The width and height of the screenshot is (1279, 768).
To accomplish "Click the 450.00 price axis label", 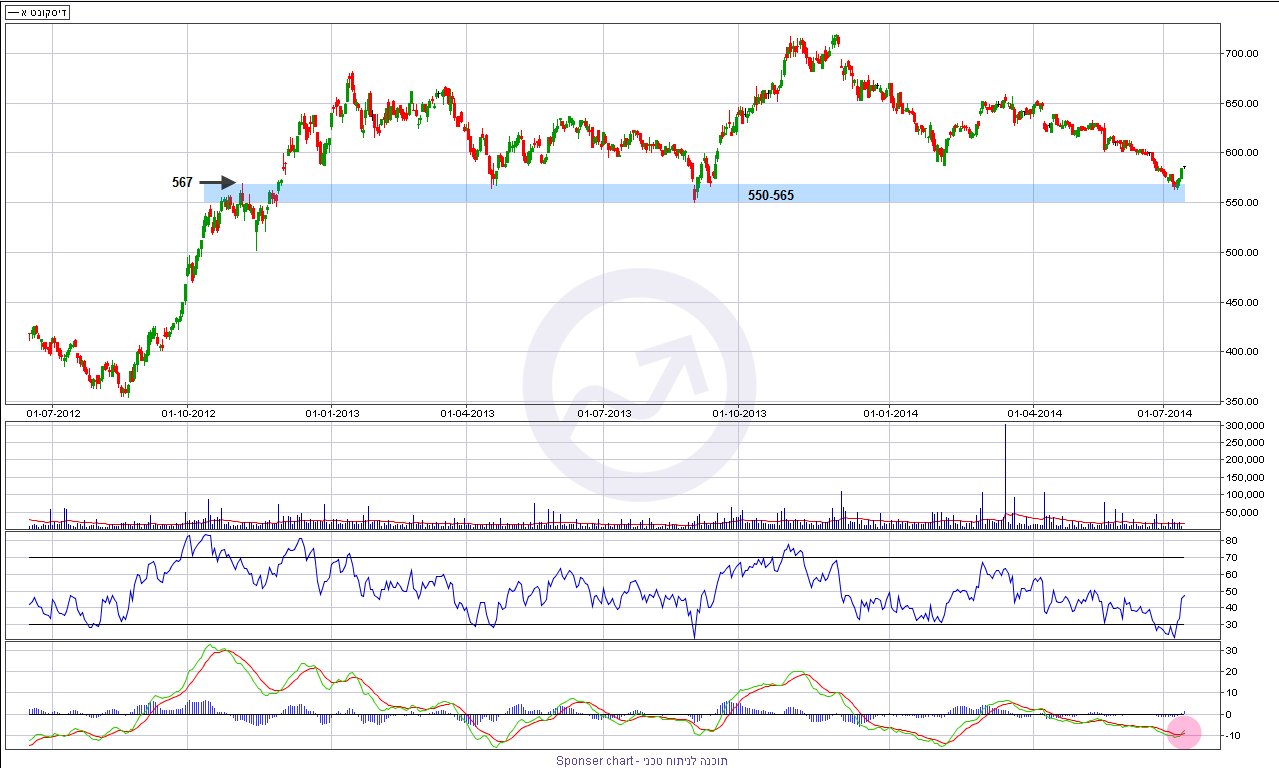I will pos(1241,303).
